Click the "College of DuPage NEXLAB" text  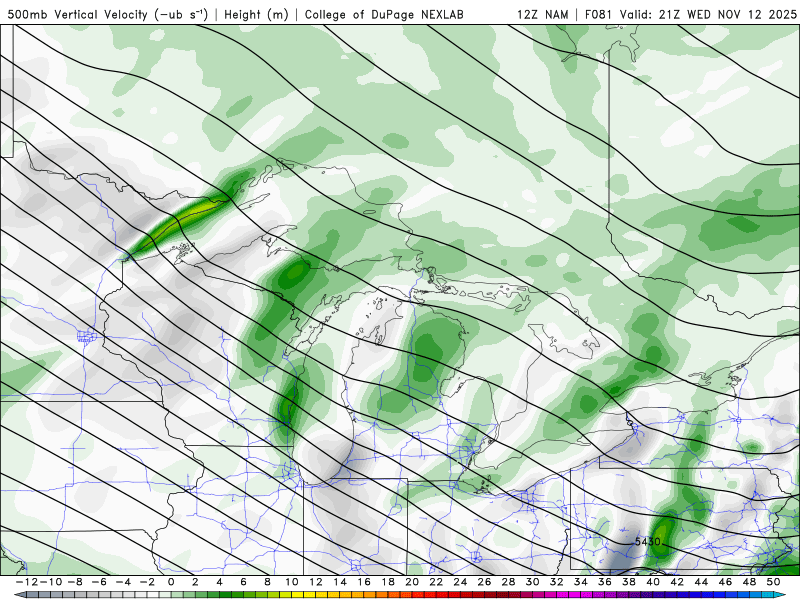click(x=384, y=14)
